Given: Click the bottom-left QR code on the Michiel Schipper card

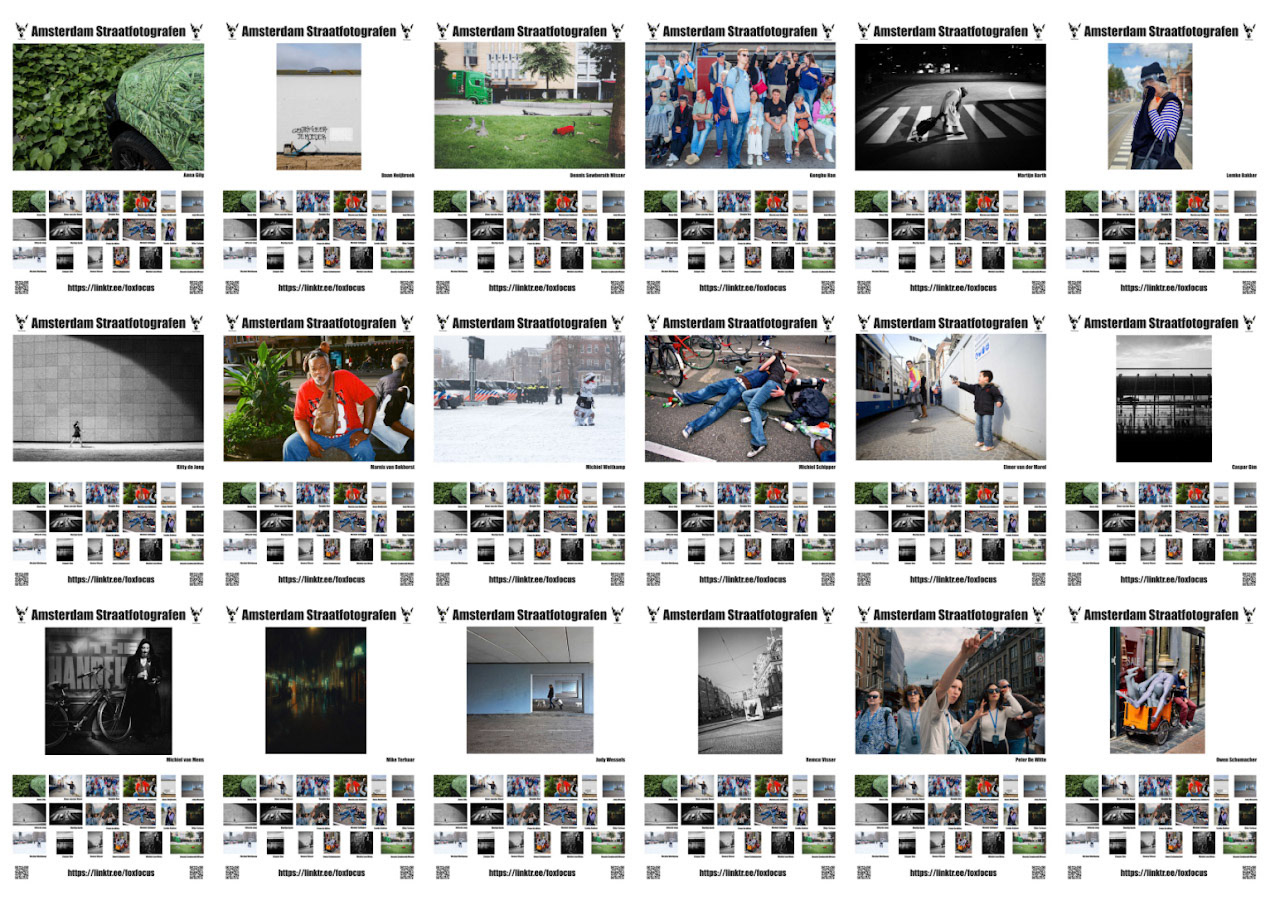Looking at the screenshot, I should pos(653,579).
